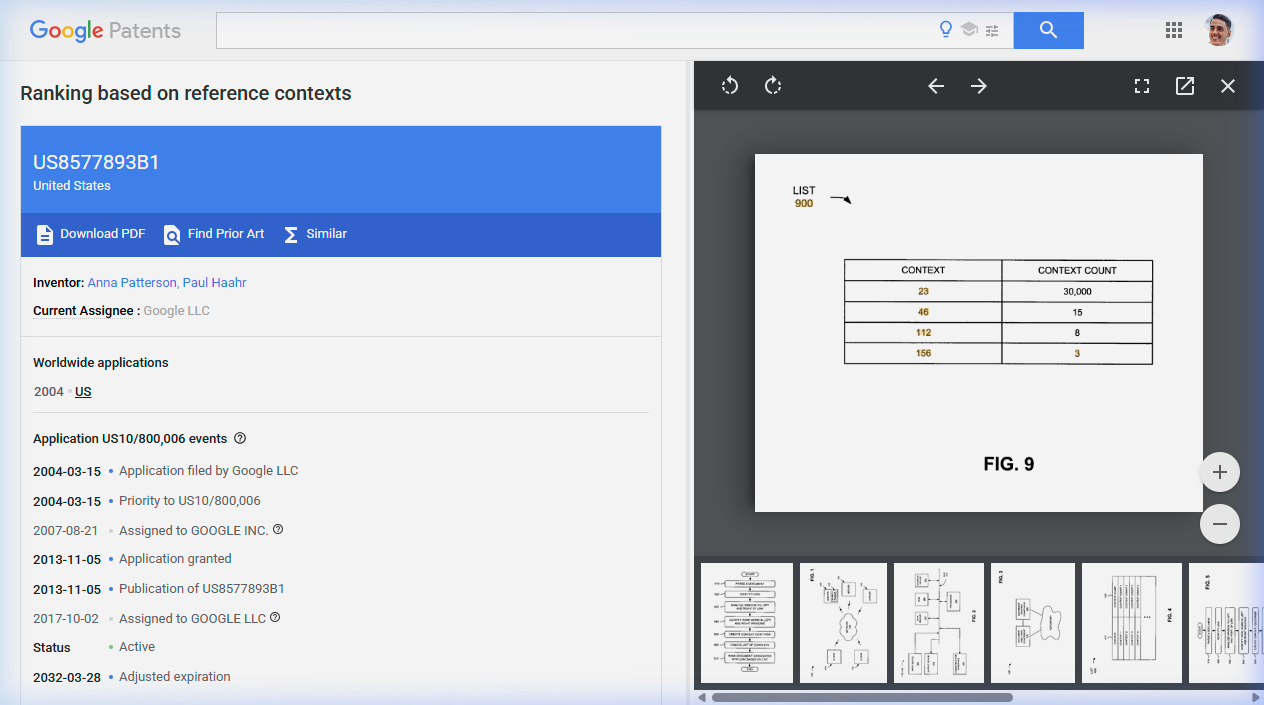Screen dimensions: 1264x705
Task: Open inventor Paul Haahr link
Action: [214, 283]
